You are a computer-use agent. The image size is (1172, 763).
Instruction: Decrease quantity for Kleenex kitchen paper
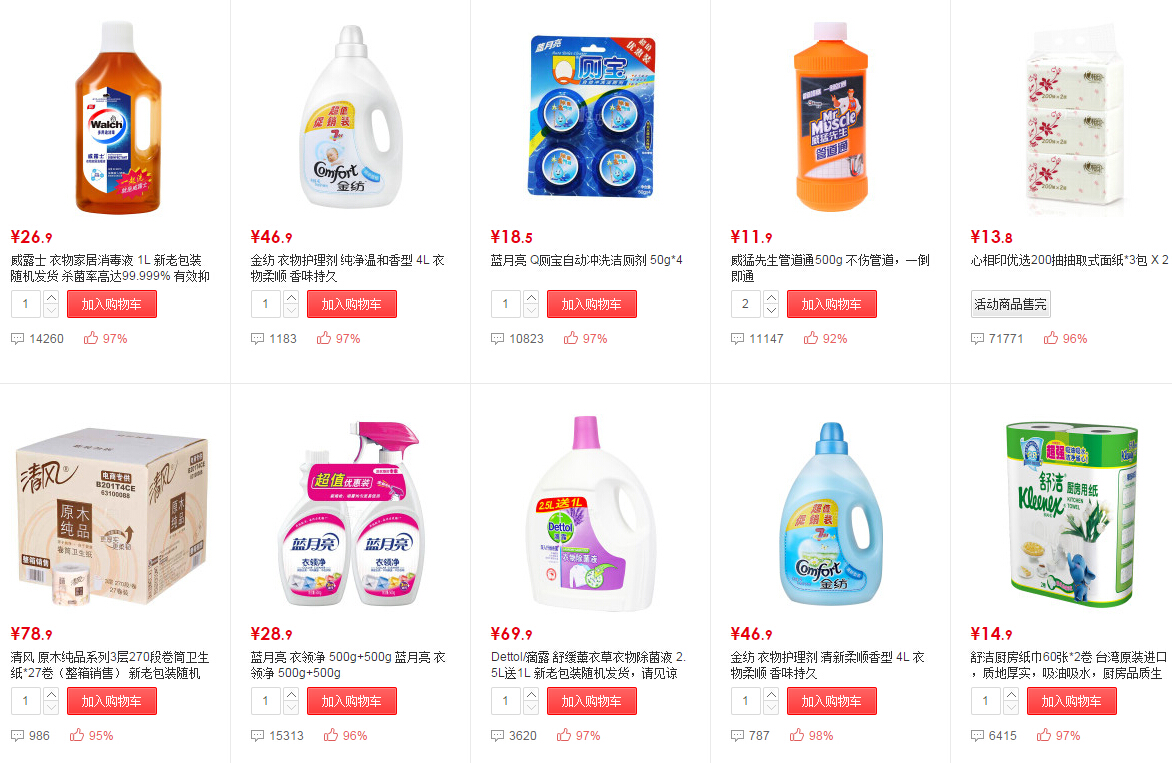[1011, 708]
